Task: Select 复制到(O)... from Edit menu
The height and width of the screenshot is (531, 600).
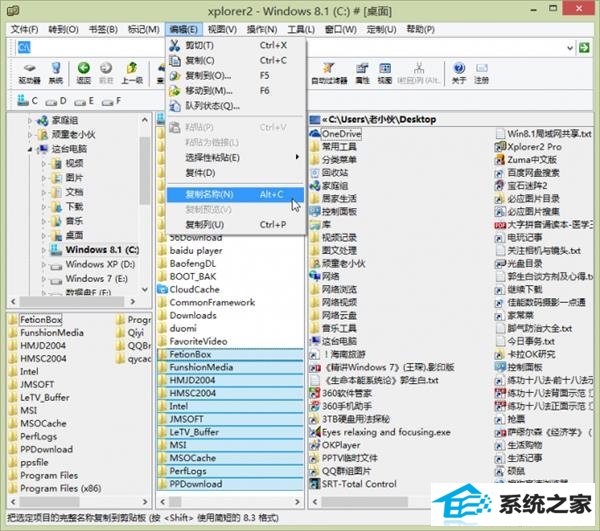Action: point(235,76)
